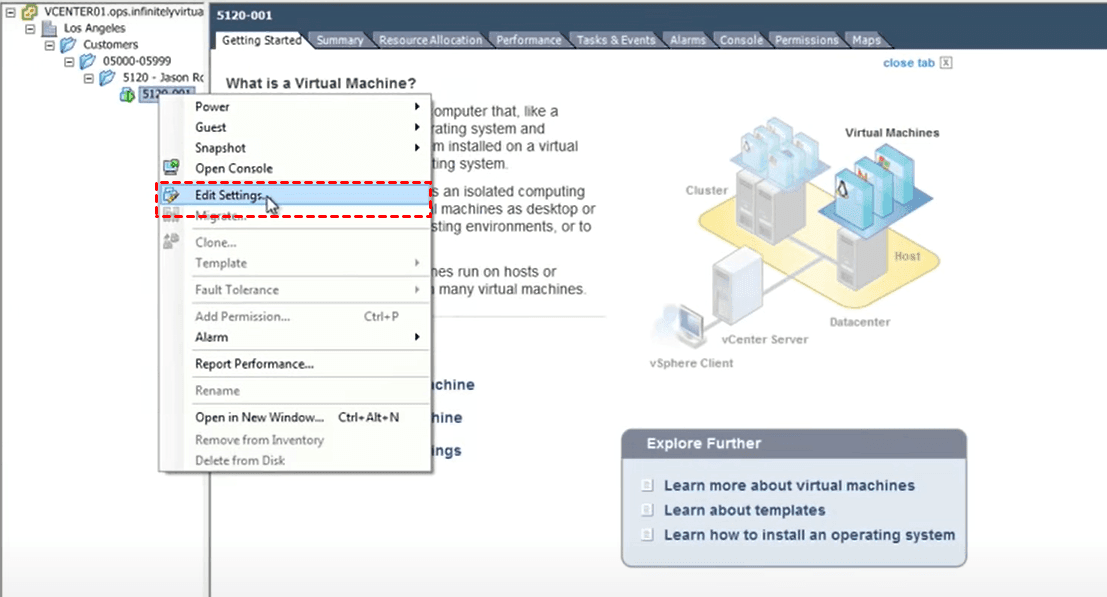Click the vSphere Client diagram label
Image resolution: width=1107 pixels, height=597 pixels.
tap(691, 363)
